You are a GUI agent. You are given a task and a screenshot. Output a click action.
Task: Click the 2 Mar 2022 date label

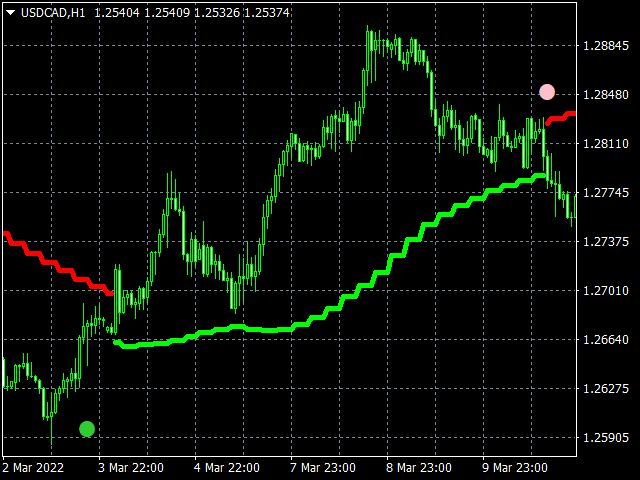pyautogui.click(x=33, y=467)
